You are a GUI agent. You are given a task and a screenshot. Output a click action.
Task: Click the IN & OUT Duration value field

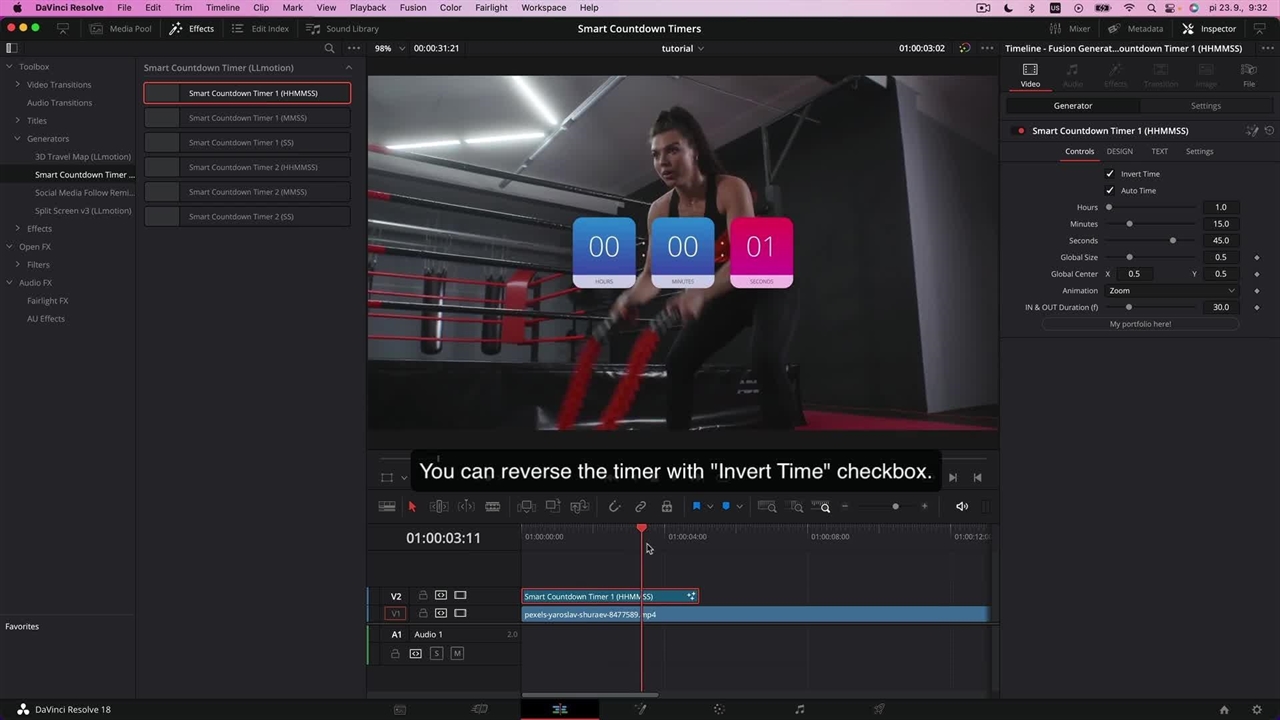point(1221,307)
